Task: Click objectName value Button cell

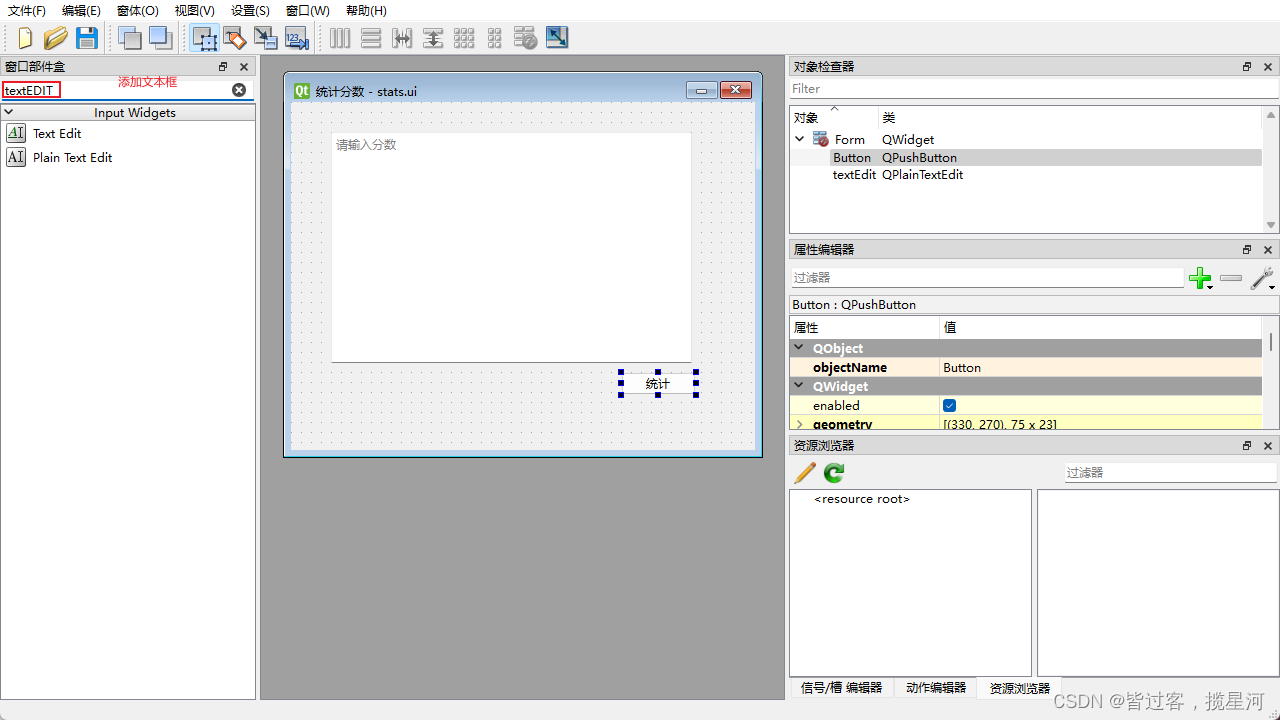Action: [1100, 367]
